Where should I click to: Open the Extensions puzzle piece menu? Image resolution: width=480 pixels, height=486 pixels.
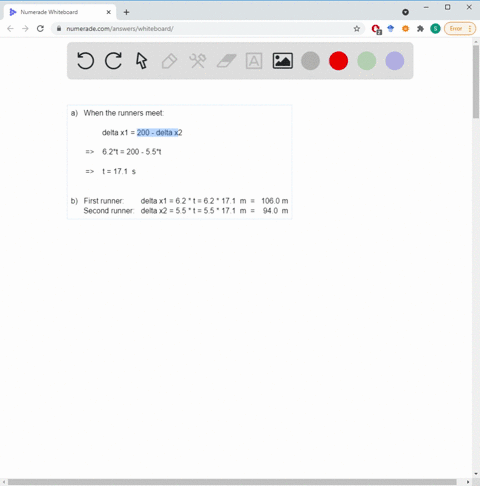click(420, 29)
